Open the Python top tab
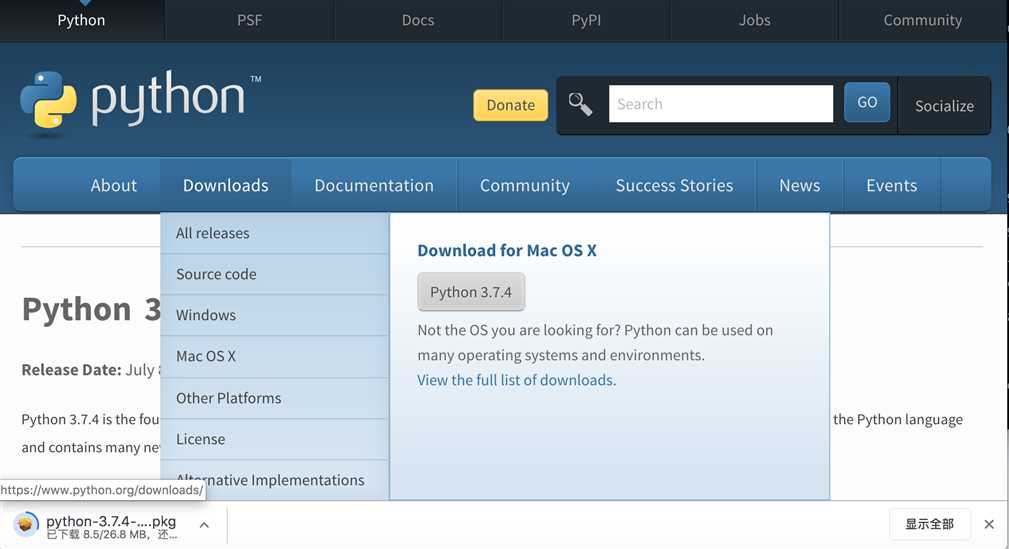 click(81, 21)
